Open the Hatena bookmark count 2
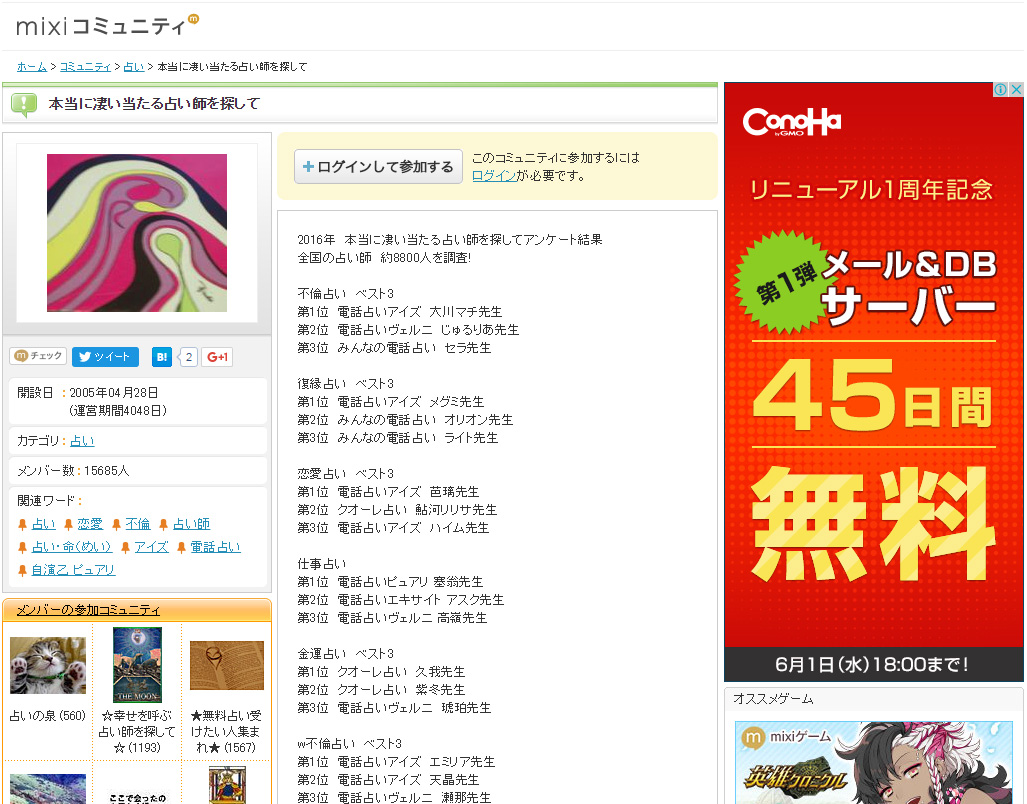This screenshot has width=1027, height=804. (189, 357)
